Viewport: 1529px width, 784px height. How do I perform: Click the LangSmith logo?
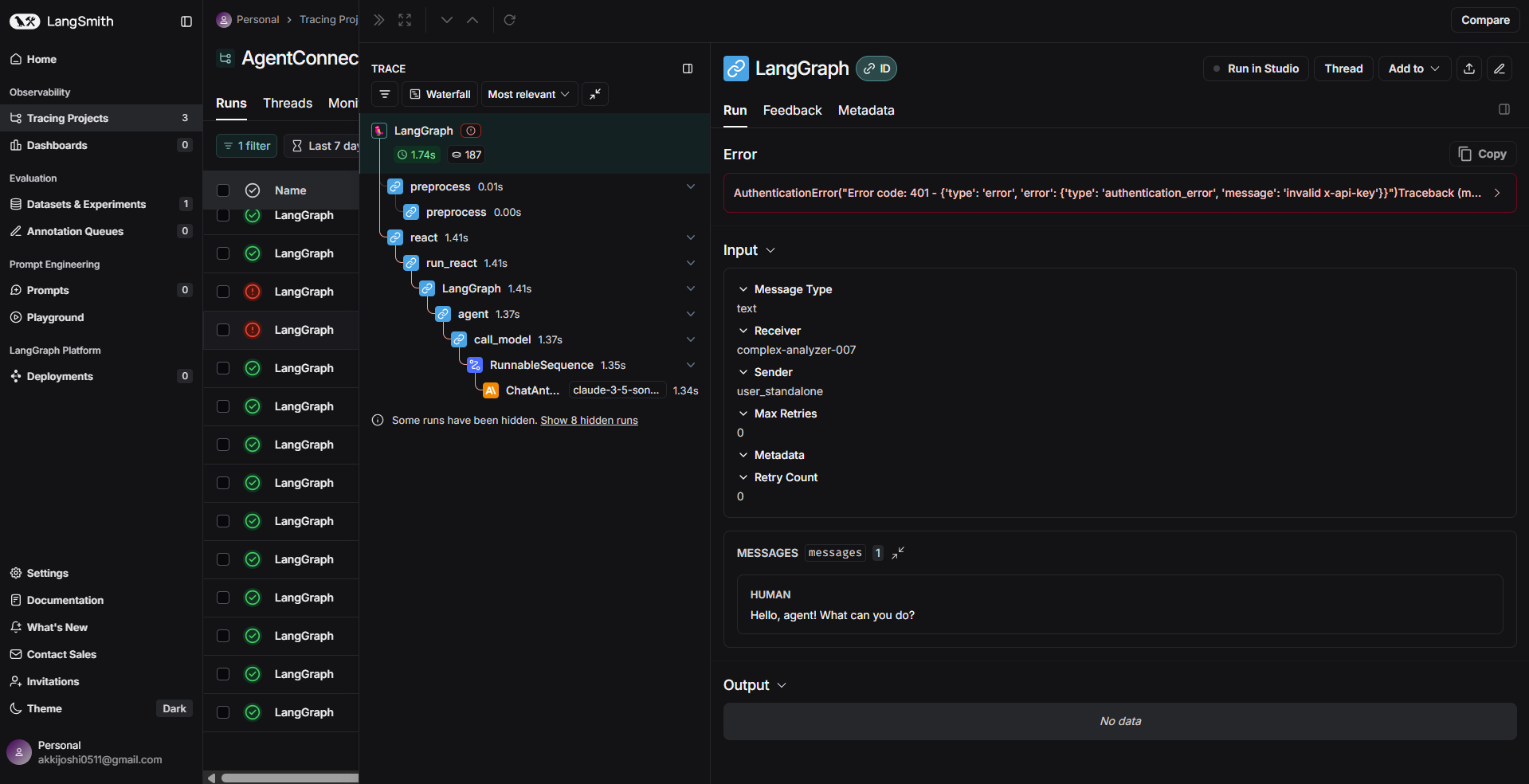(61, 22)
